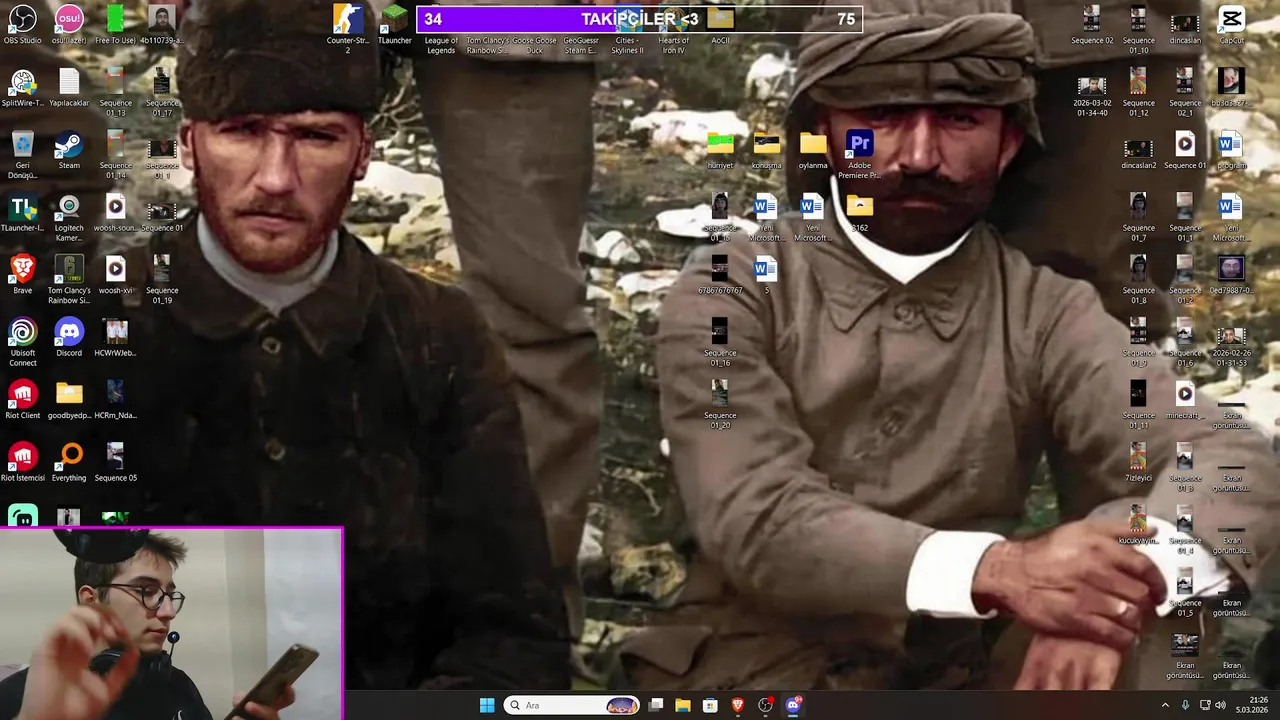Select the SplitWire-T desktop shortcut
This screenshot has width=1280, height=720.
click(x=22, y=88)
